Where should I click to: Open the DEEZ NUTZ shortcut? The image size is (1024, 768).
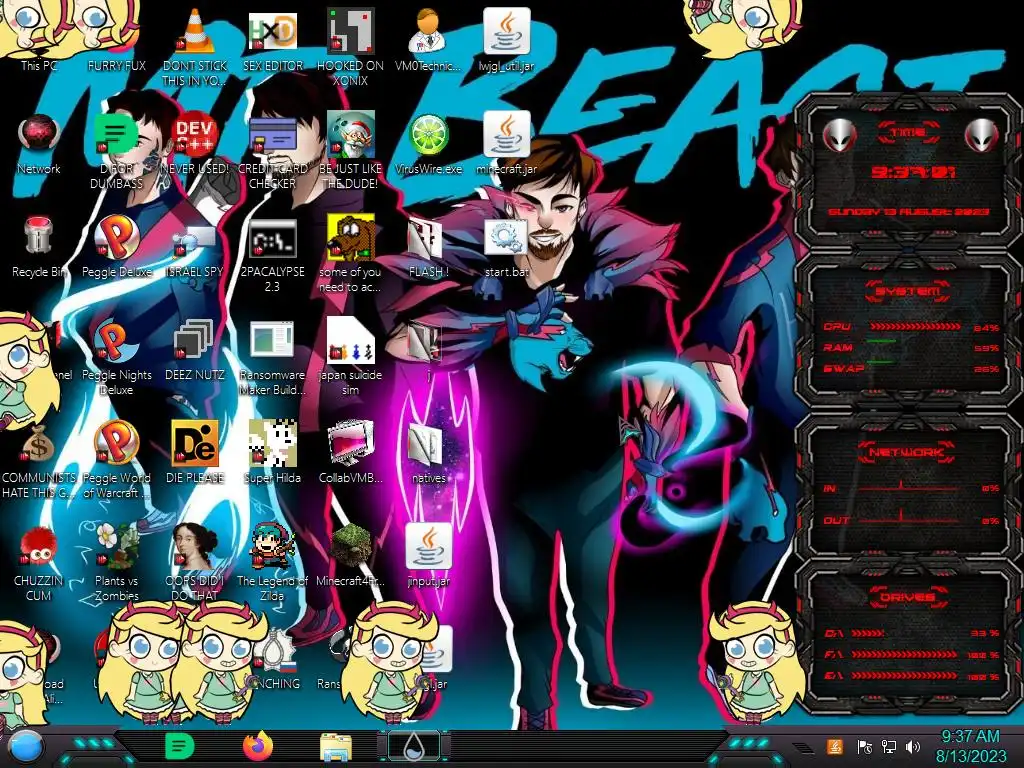[x=195, y=341]
